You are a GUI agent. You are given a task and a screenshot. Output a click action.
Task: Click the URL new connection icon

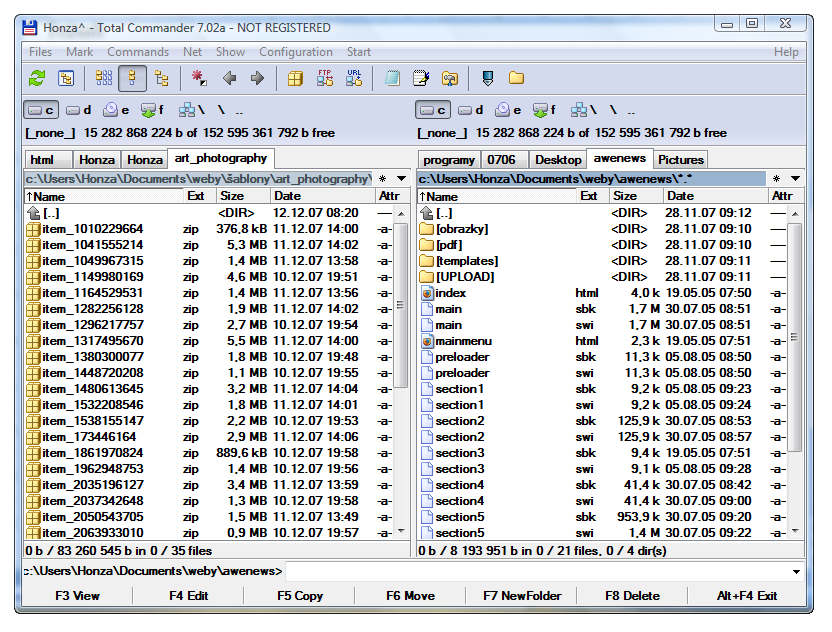[x=354, y=78]
